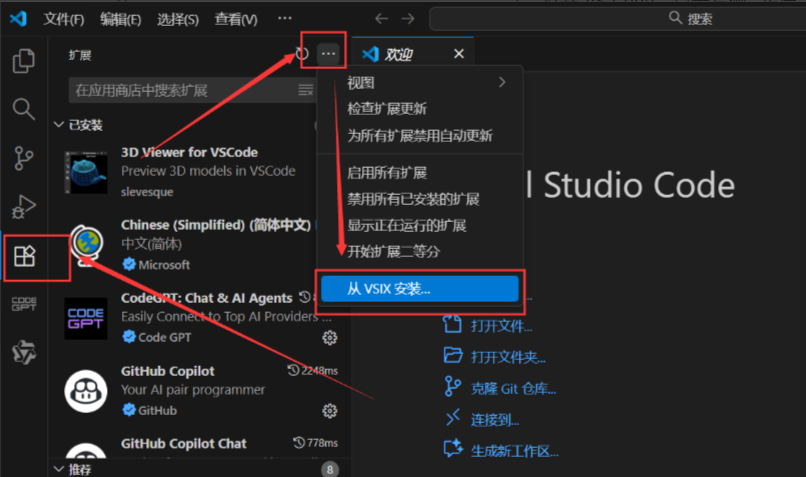Screen dimensions: 806x477
Task: Click the 3D Viewer teapot thumbnail
Action: coord(86,172)
